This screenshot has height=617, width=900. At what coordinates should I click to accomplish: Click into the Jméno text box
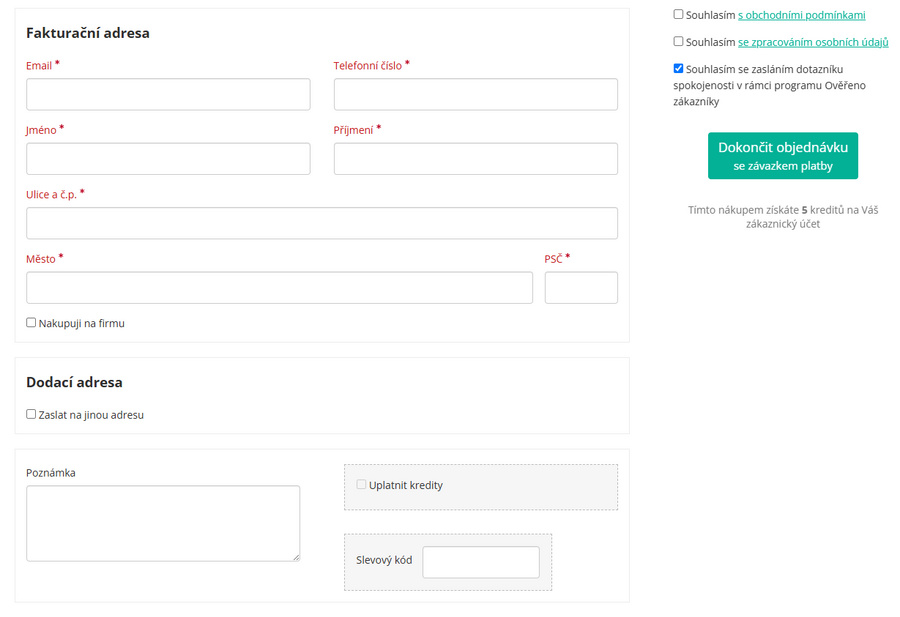(168, 158)
